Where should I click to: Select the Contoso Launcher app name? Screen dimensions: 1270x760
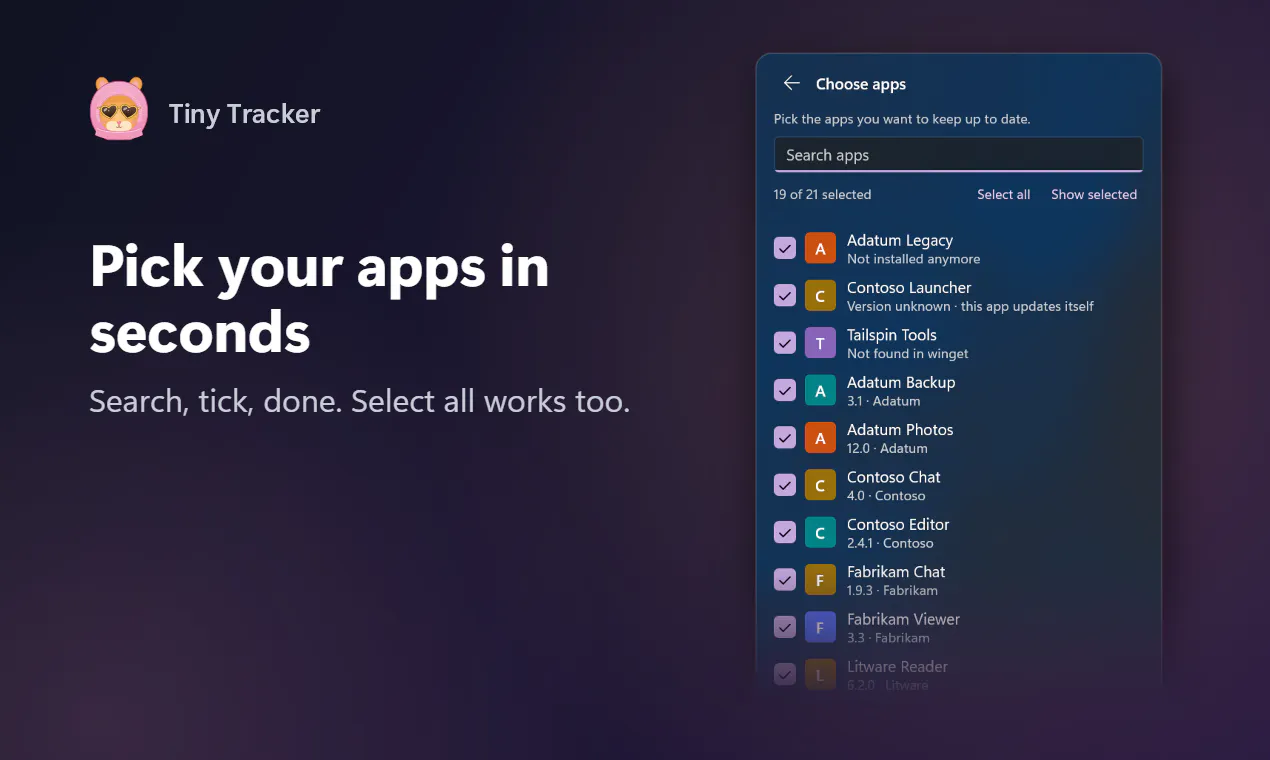coord(909,287)
